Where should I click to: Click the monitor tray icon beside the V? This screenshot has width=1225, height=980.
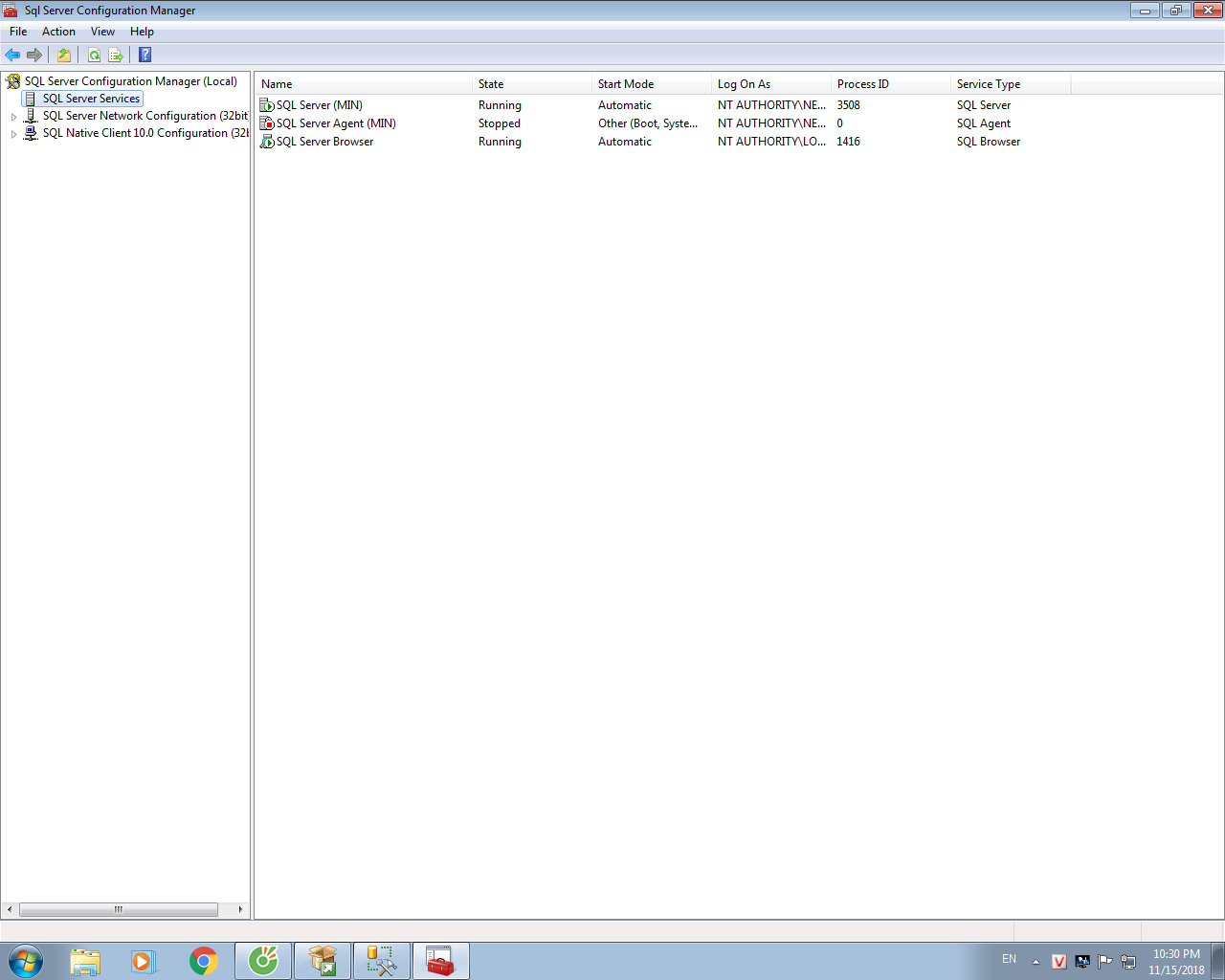[1082, 961]
